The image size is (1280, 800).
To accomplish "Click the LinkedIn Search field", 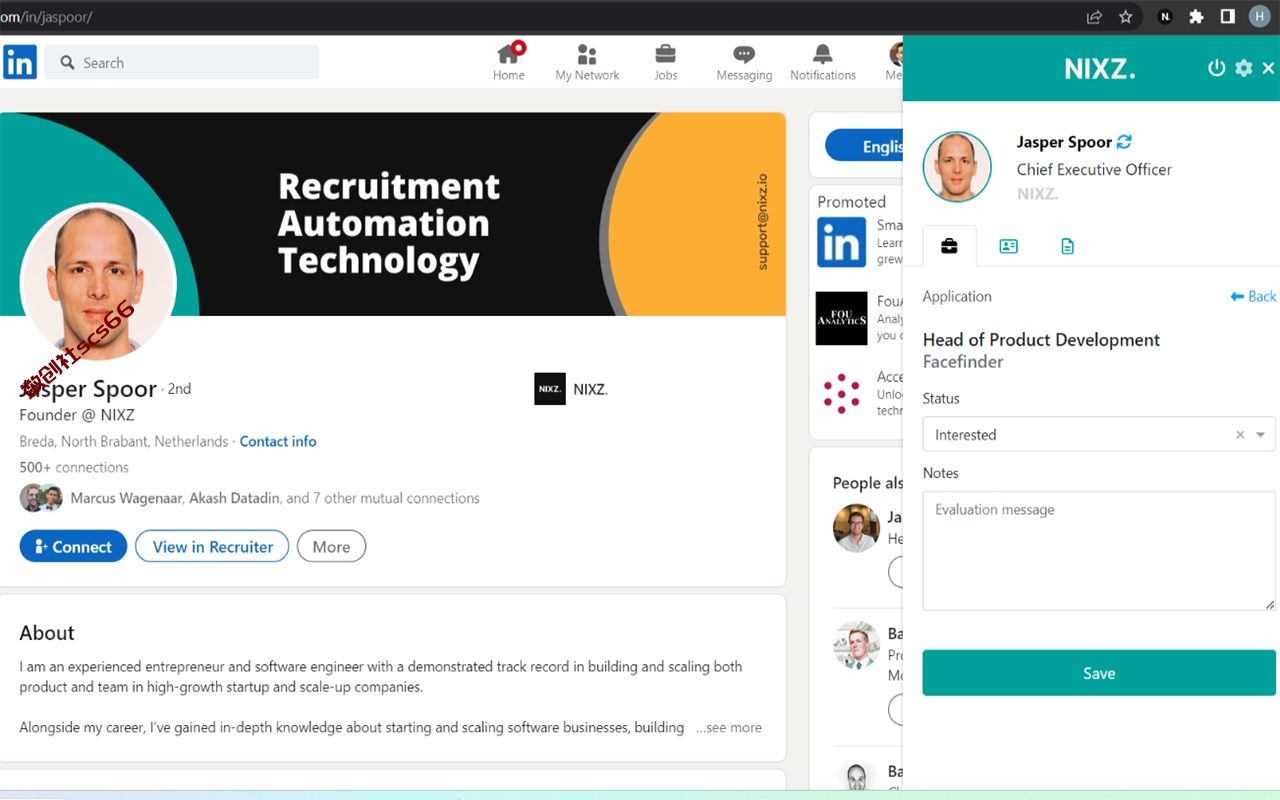I will tap(182, 62).
